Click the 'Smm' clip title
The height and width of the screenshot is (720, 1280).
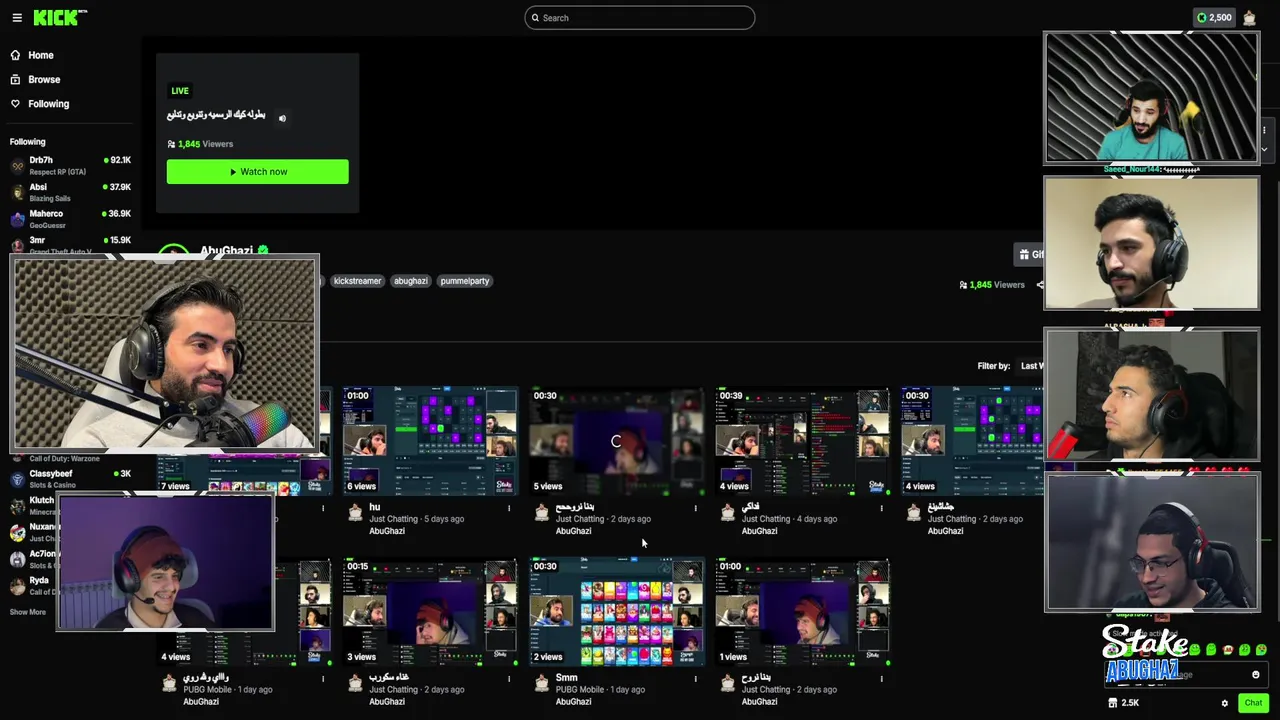[x=566, y=678]
